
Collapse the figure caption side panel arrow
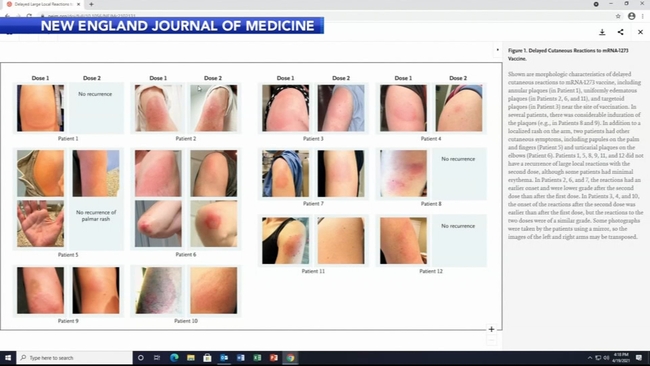coord(497,50)
